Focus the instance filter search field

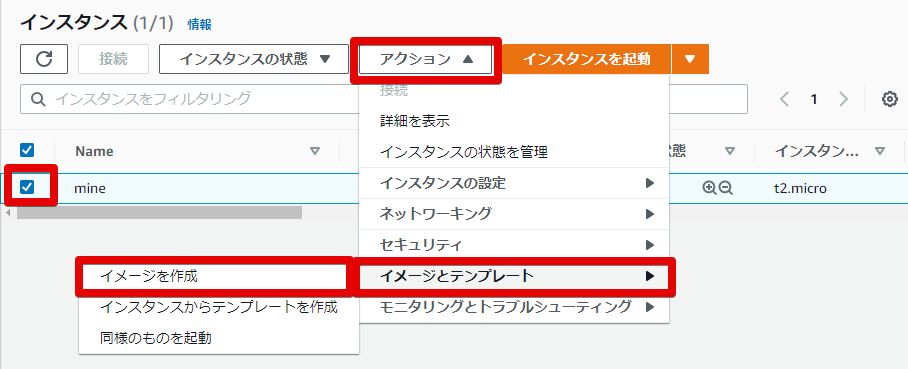coord(189,99)
